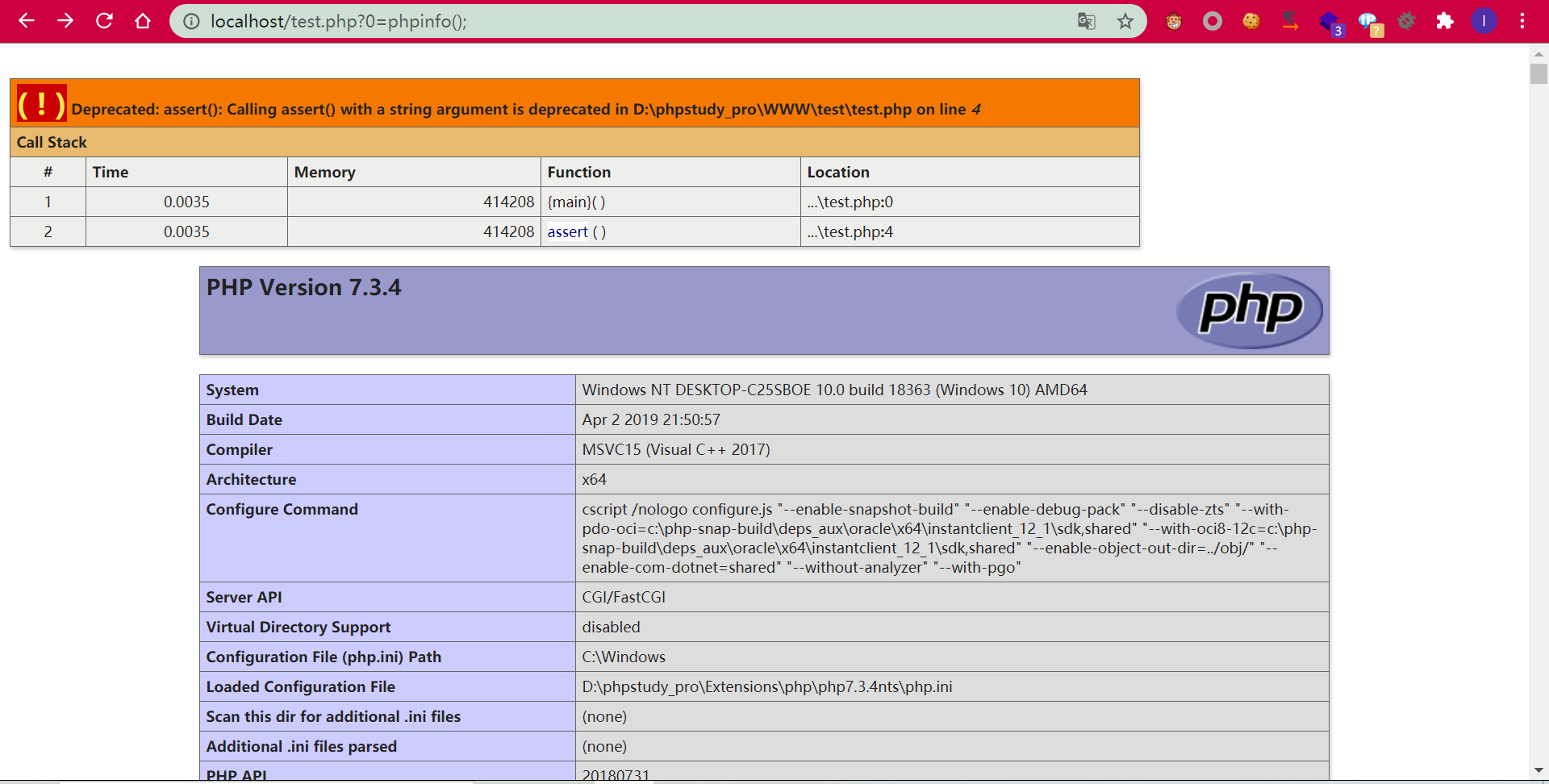
Task: Select the cscript configure command value
Action: 952,538
